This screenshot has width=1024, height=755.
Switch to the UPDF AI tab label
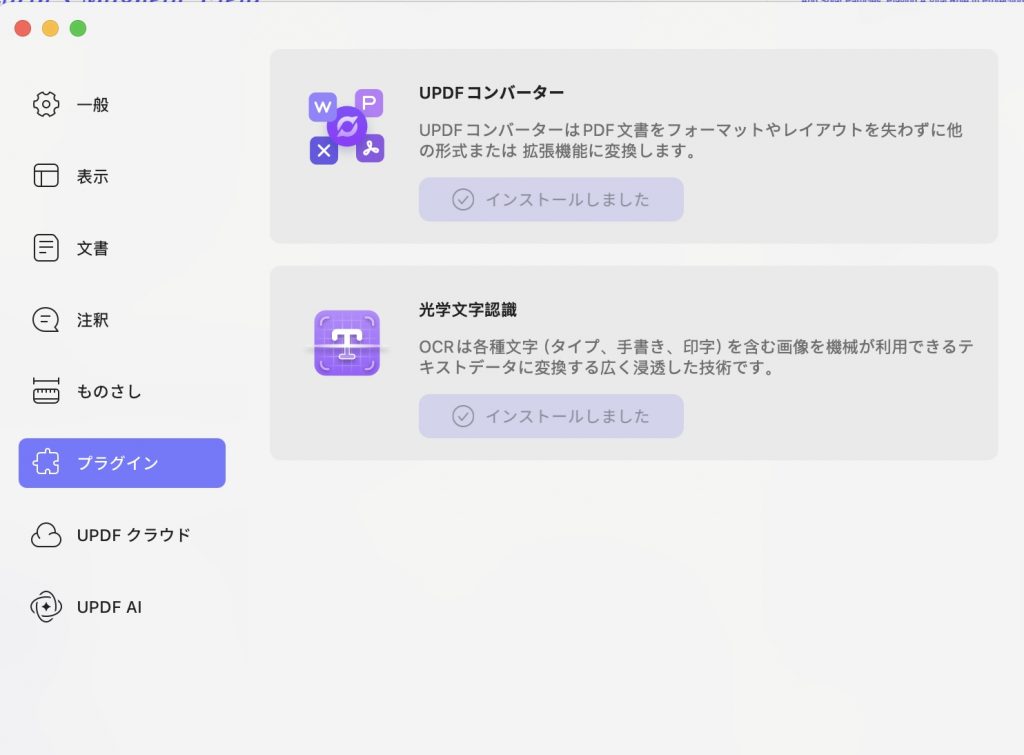tap(109, 607)
